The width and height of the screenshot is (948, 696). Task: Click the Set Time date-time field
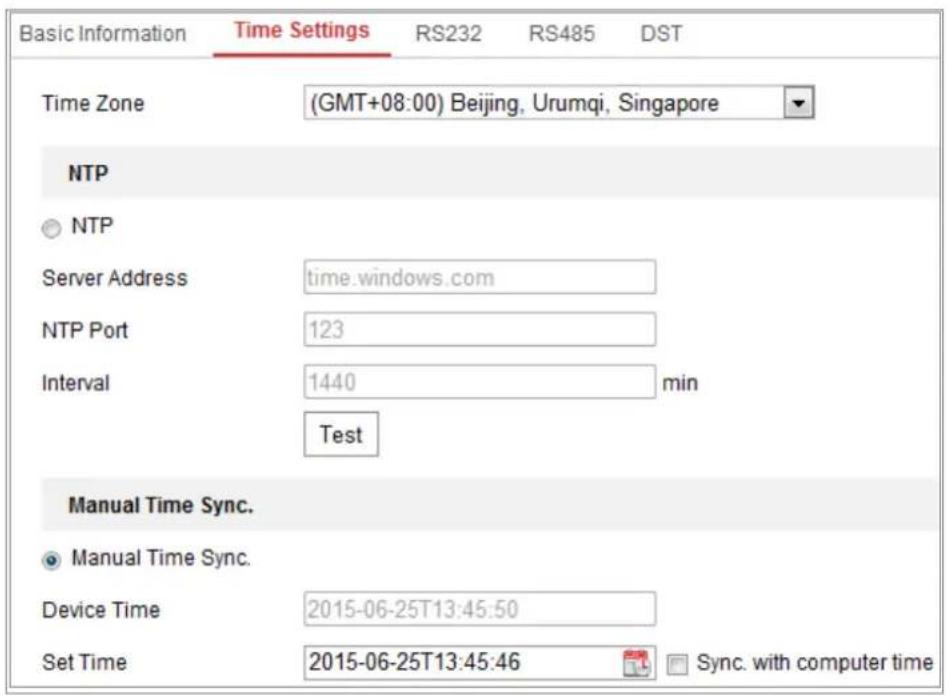click(479, 663)
